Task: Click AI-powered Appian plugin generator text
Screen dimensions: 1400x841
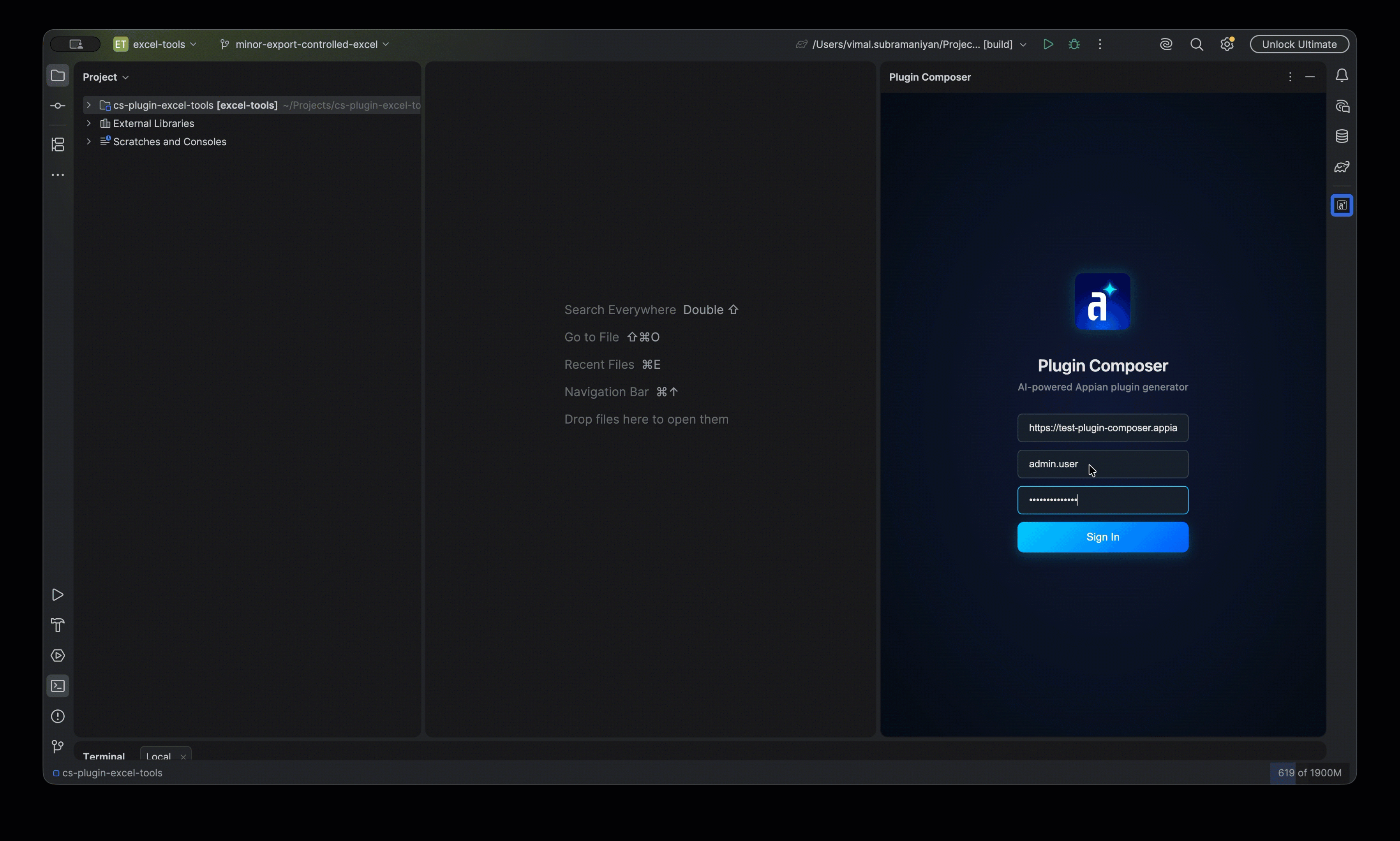Action: pyautogui.click(x=1102, y=387)
